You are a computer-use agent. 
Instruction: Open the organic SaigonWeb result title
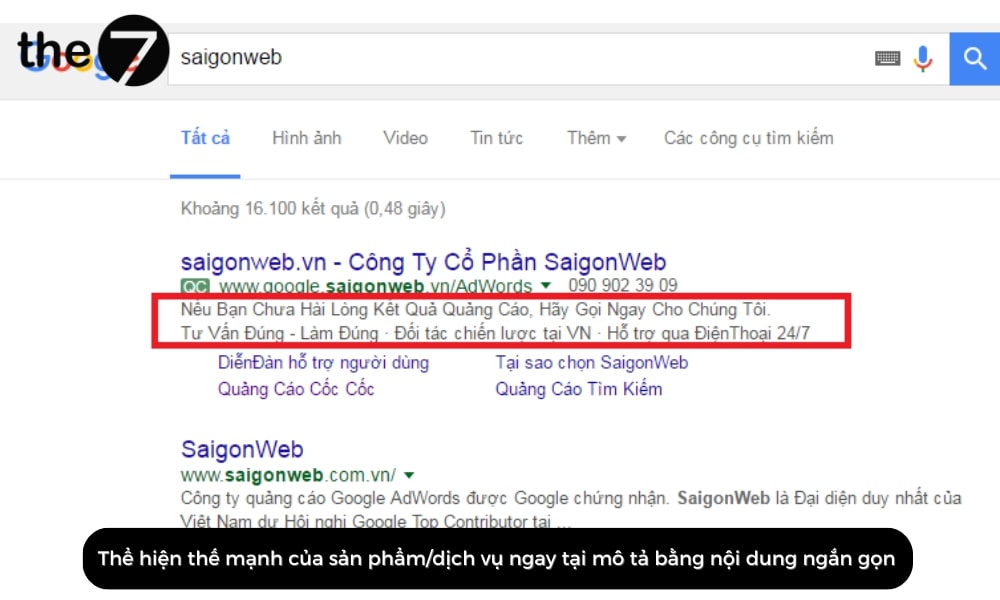pos(242,449)
